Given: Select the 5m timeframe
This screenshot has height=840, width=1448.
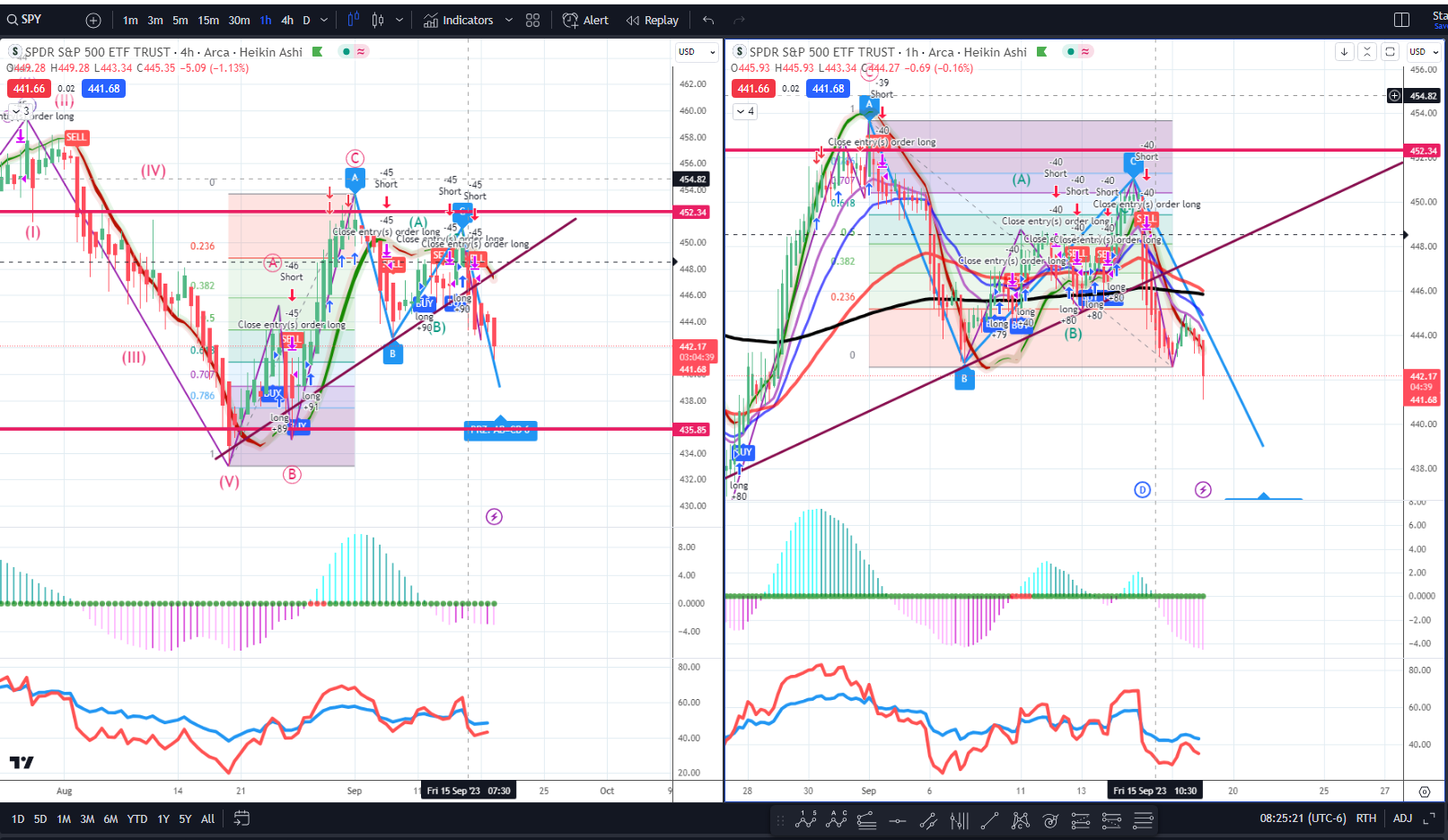Looking at the screenshot, I should point(180,20).
